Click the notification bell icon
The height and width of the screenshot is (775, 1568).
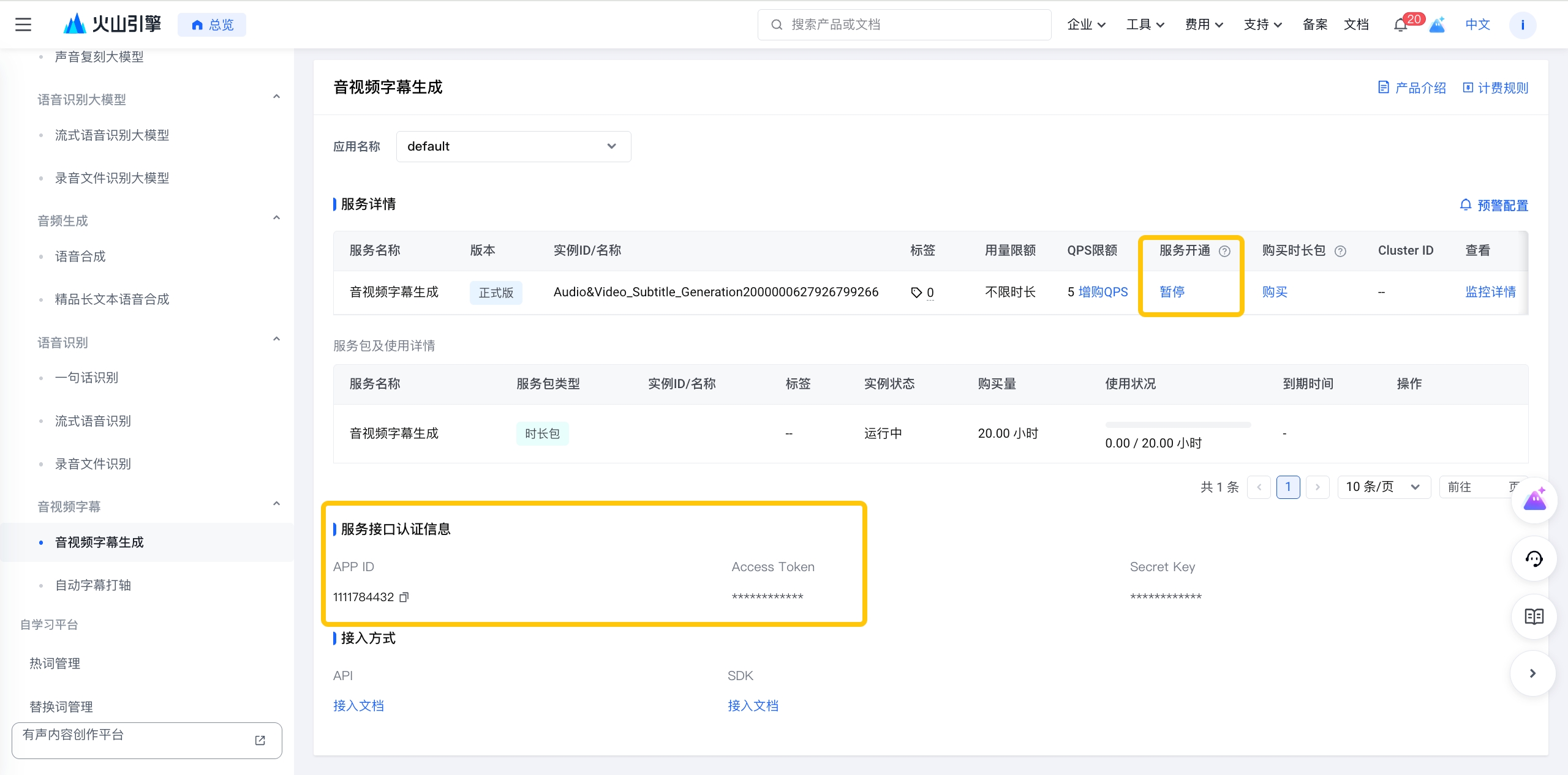pos(1400,25)
